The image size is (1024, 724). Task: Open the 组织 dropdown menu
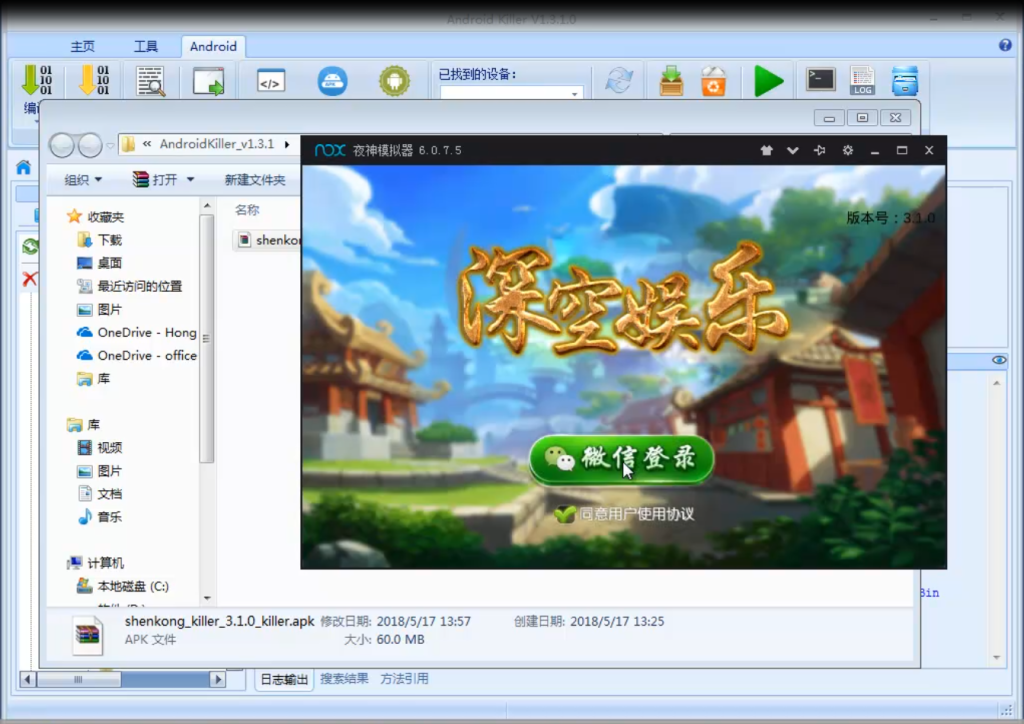point(84,180)
